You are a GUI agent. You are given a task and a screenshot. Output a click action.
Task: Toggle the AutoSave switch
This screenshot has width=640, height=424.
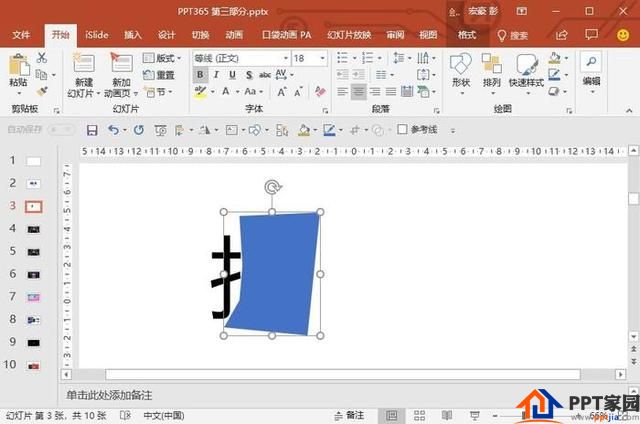point(61,130)
